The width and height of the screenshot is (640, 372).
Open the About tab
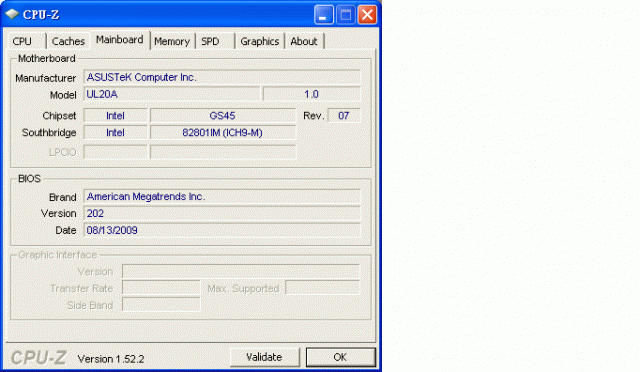click(x=304, y=41)
